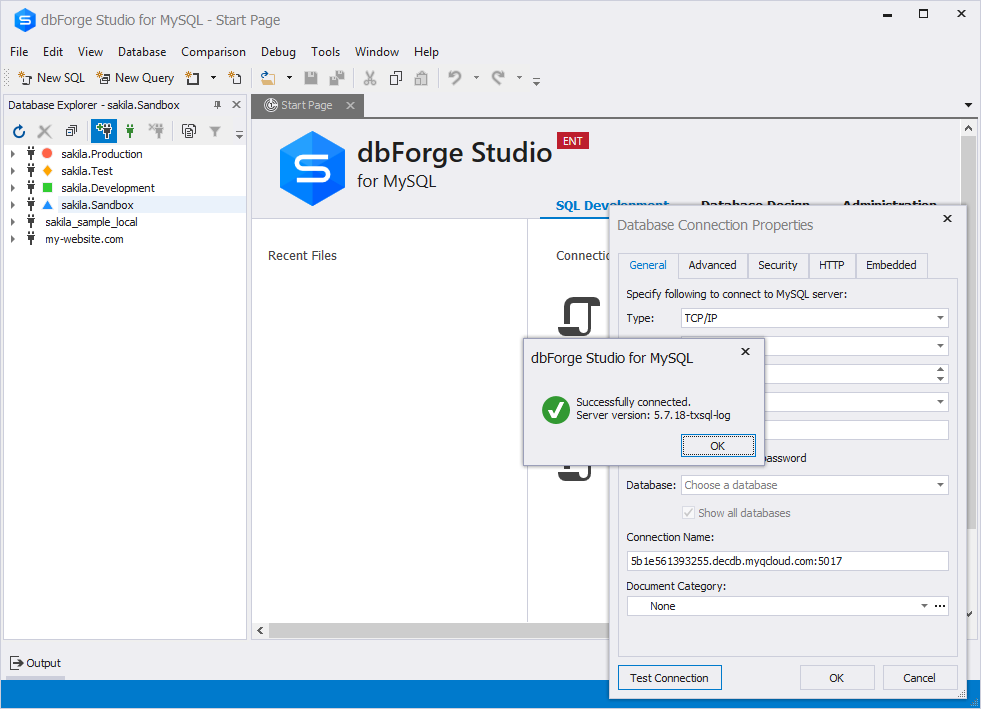
Task: Click the Cut scissors icon in toolbar
Action: [370, 78]
